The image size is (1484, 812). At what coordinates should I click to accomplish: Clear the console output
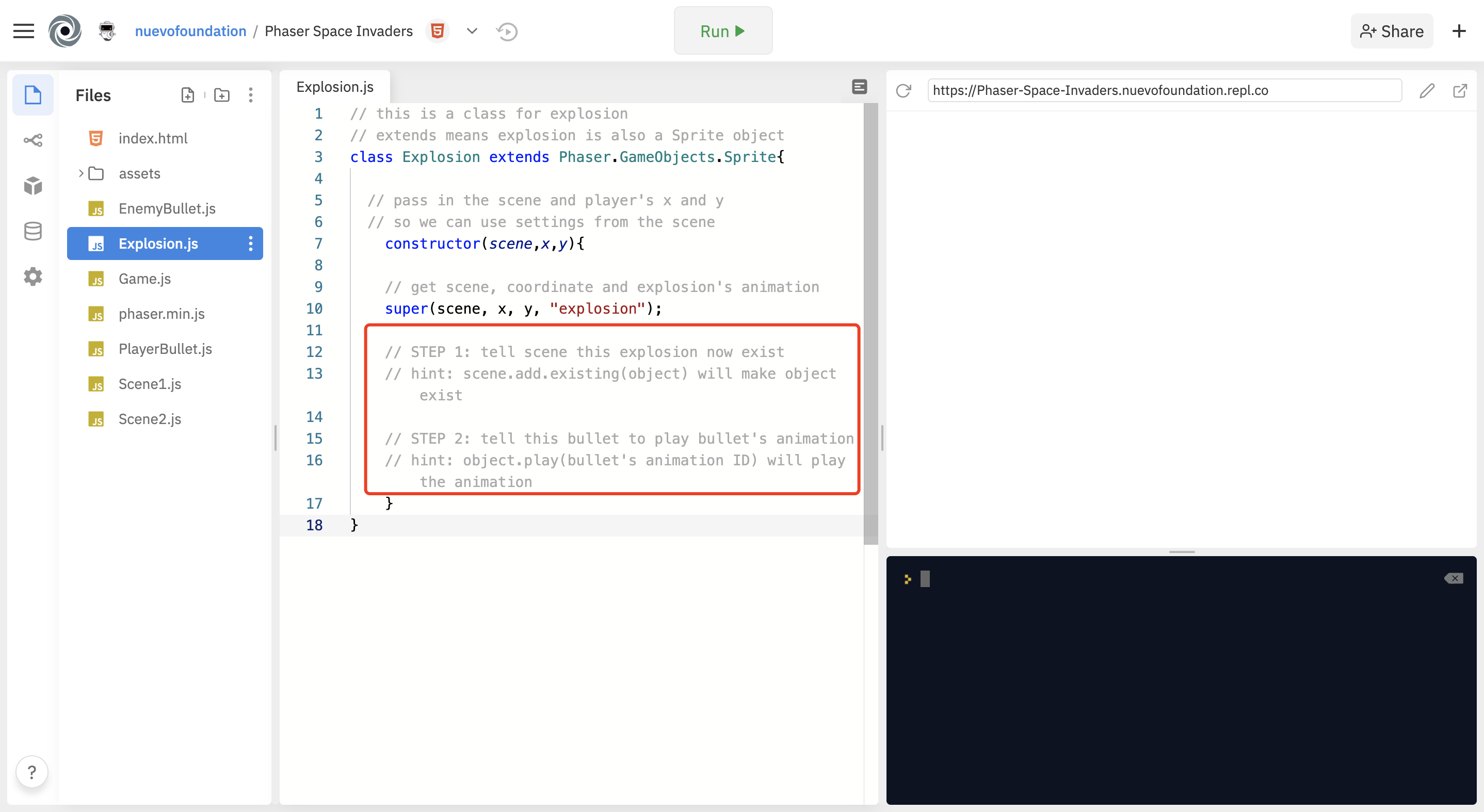tap(1454, 578)
